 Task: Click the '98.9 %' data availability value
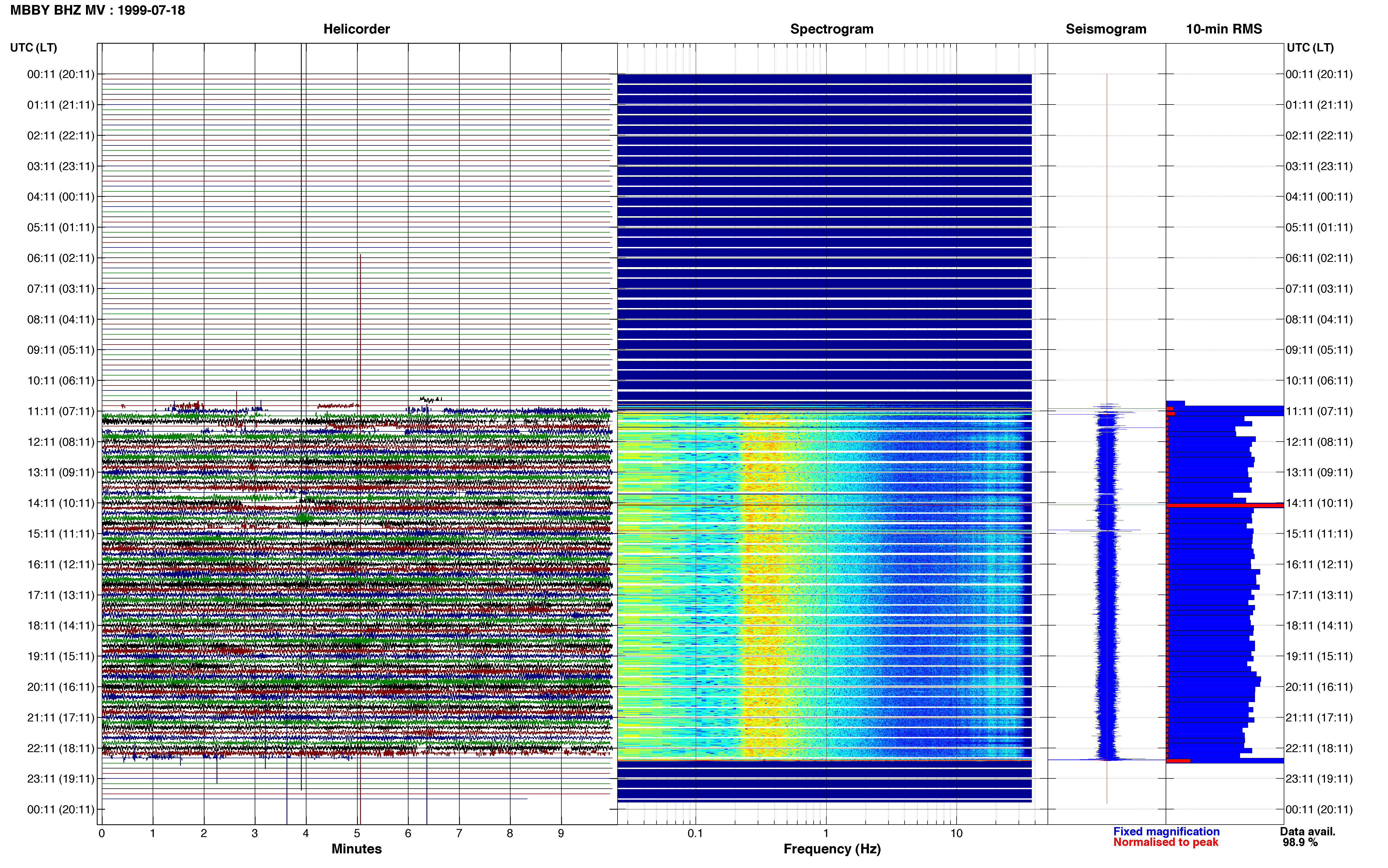(1300, 843)
